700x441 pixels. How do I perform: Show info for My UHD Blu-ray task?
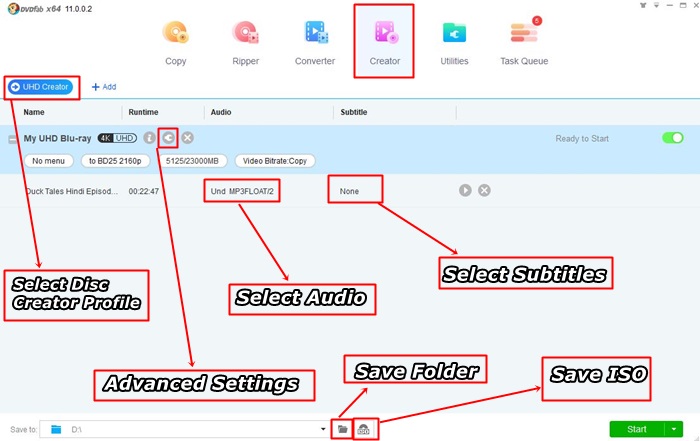[149, 138]
